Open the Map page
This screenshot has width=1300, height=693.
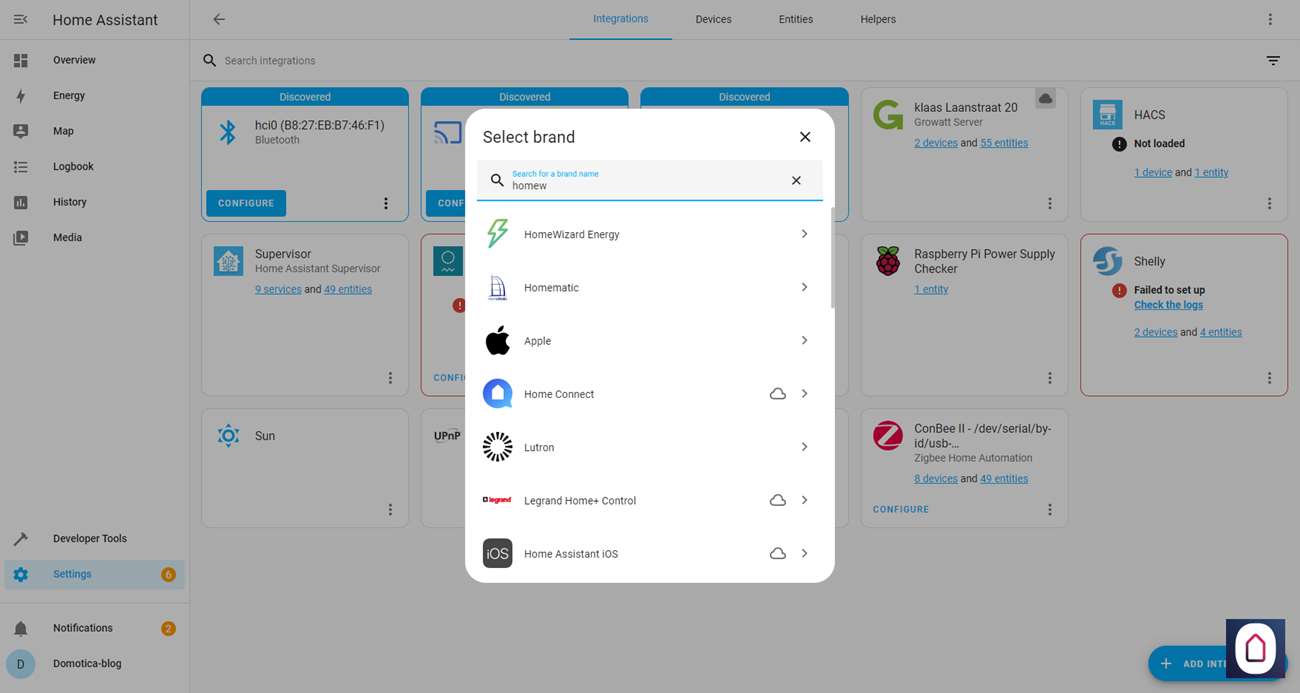94,131
